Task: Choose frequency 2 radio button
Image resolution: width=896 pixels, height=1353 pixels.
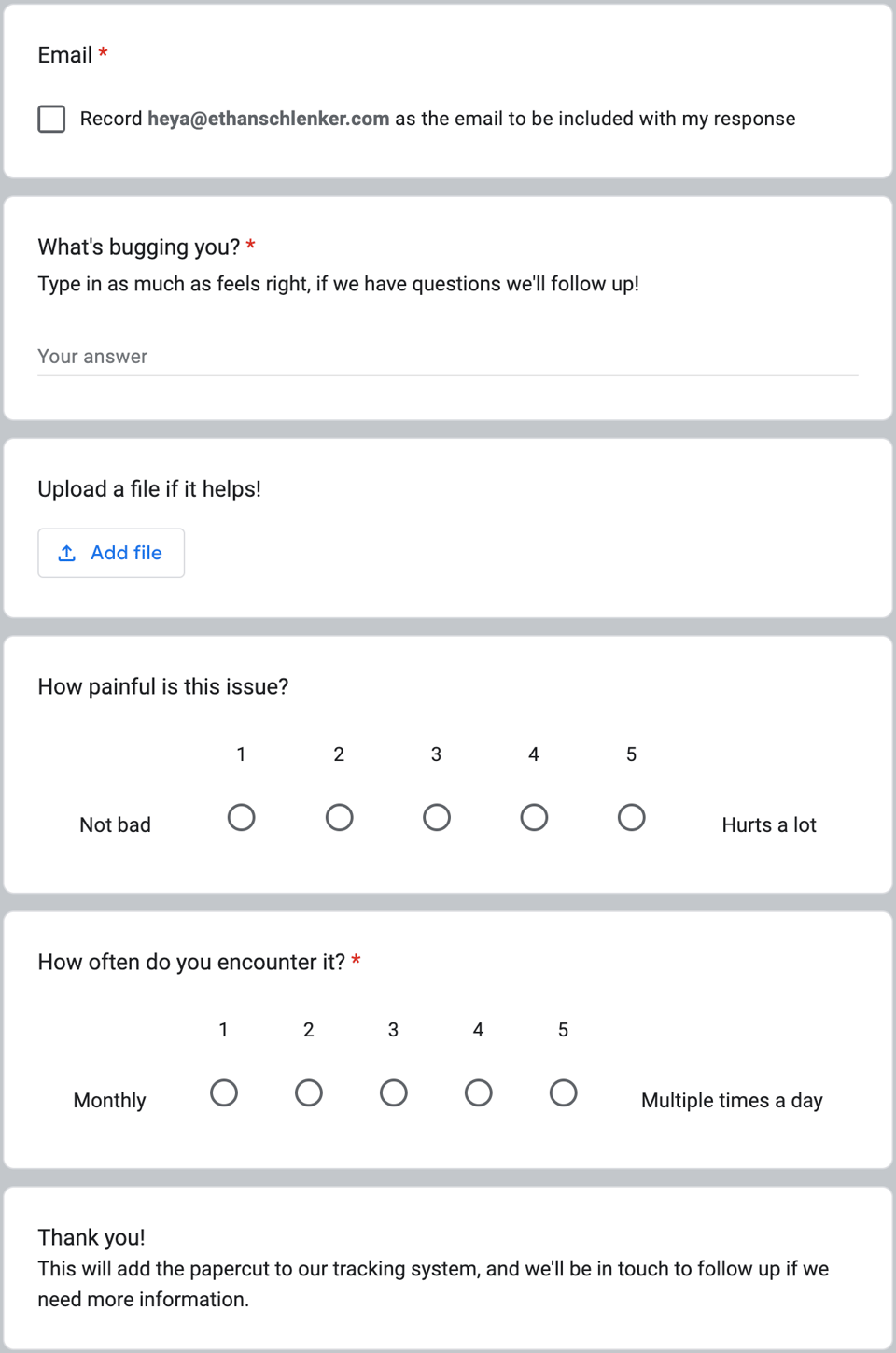Action: point(309,1093)
